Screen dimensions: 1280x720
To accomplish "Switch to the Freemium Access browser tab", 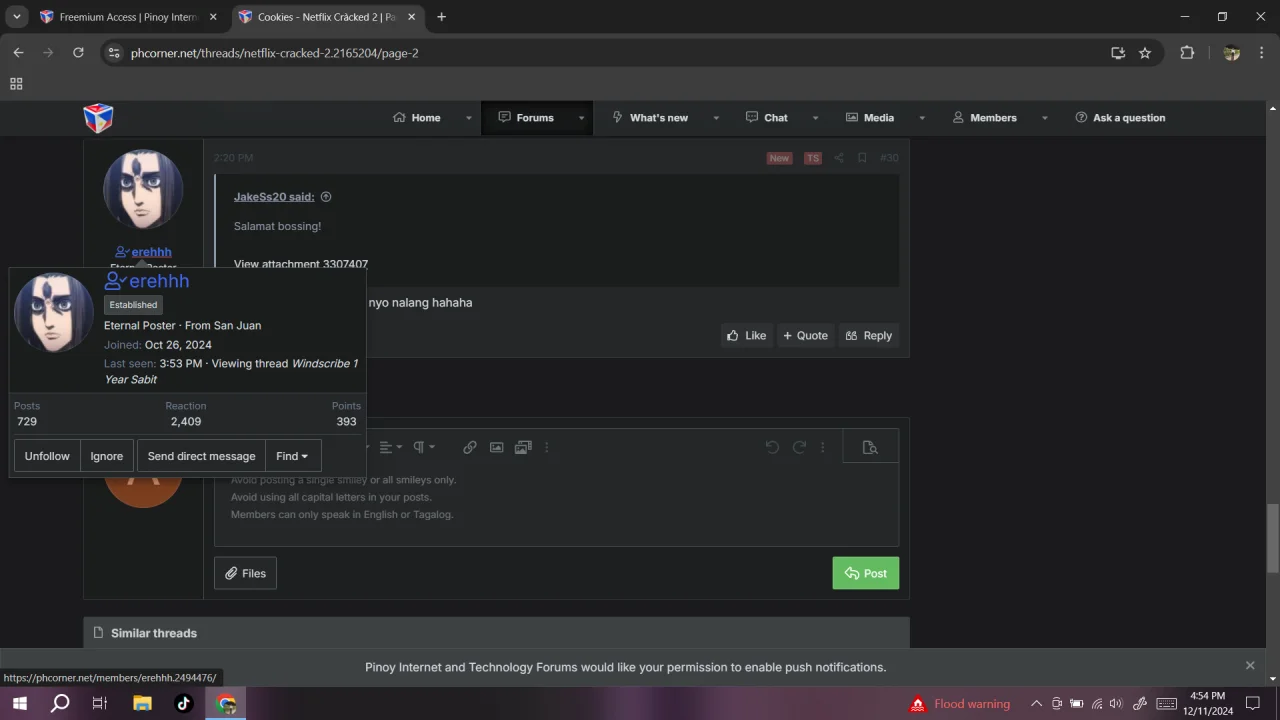I will [x=123, y=17].
